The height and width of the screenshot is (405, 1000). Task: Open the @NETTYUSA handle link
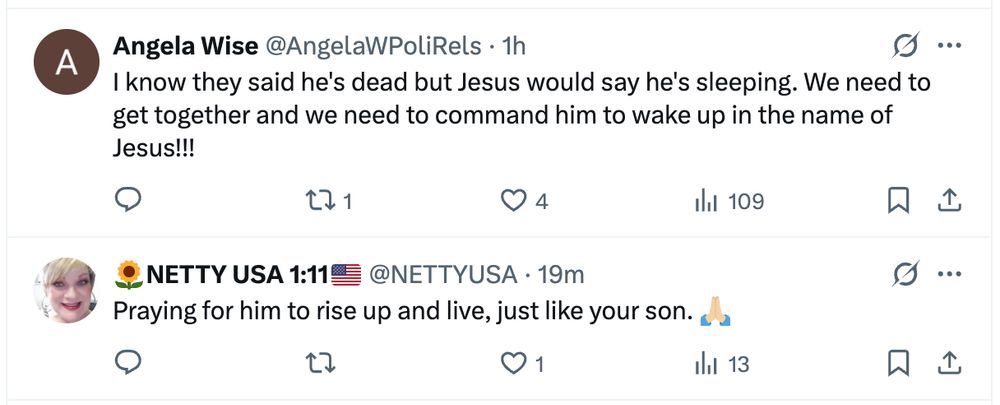(x=443, y=274)
